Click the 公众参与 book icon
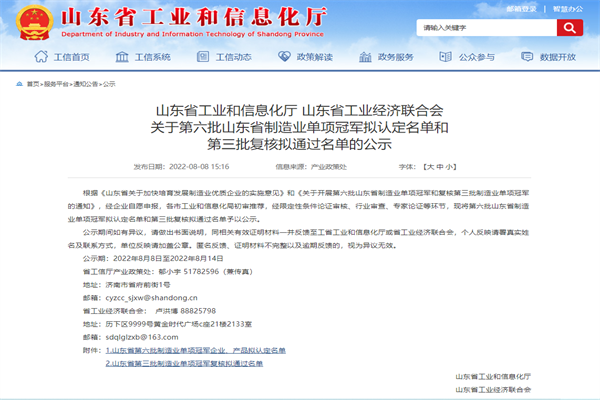 (446, 57)
